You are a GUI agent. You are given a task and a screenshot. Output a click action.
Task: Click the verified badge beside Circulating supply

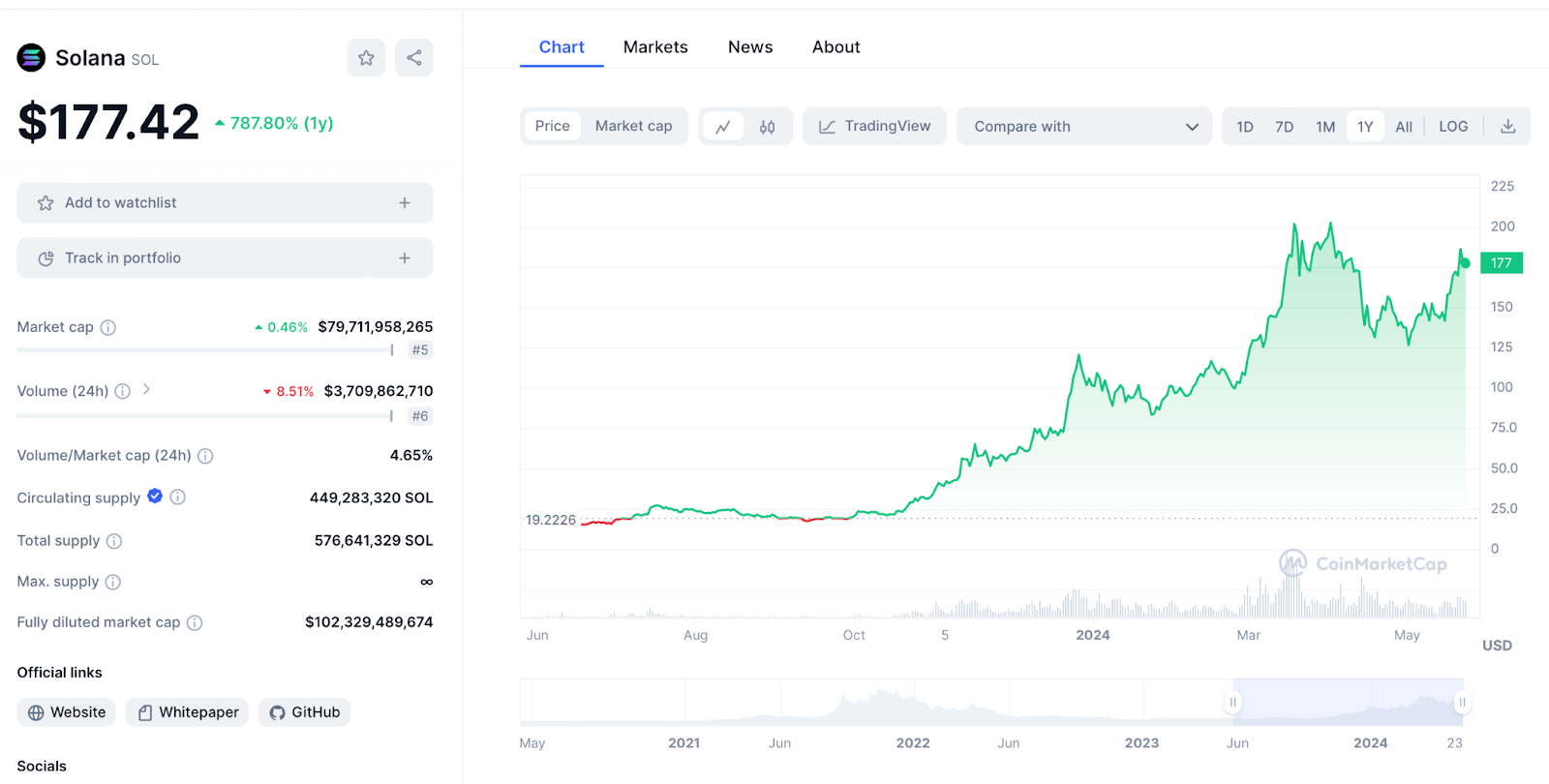coord(155,497)
